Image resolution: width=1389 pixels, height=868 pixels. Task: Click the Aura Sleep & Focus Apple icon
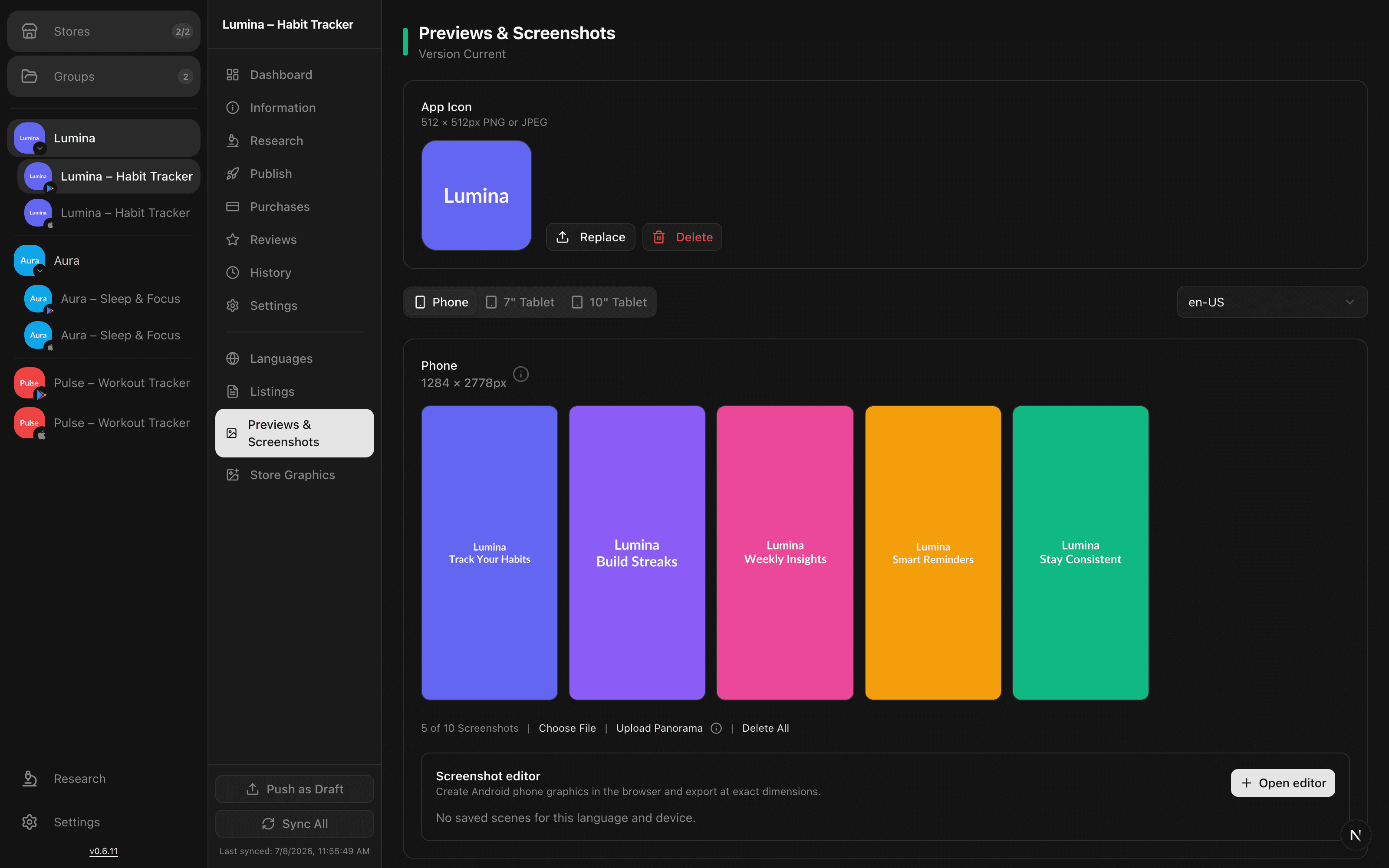click(x=38, y=335)
